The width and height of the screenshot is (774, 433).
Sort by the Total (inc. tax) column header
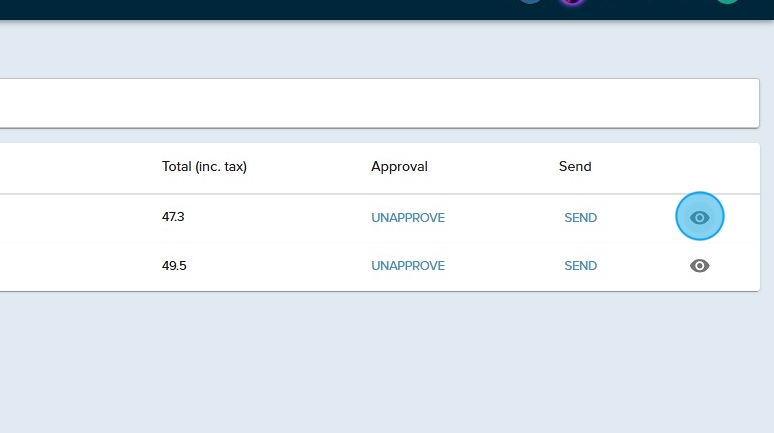point(204,167)
